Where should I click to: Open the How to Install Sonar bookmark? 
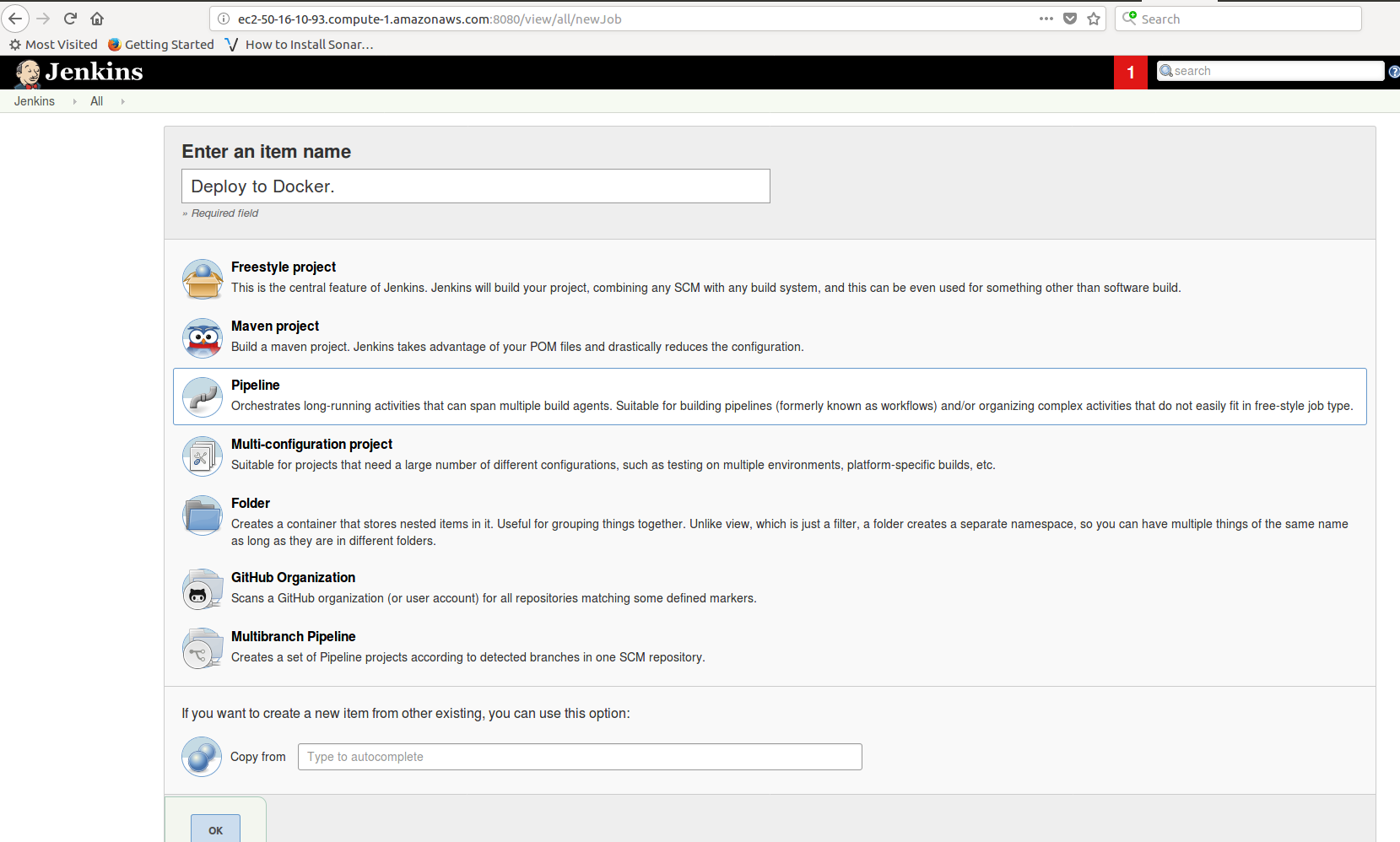coord(299,45)
